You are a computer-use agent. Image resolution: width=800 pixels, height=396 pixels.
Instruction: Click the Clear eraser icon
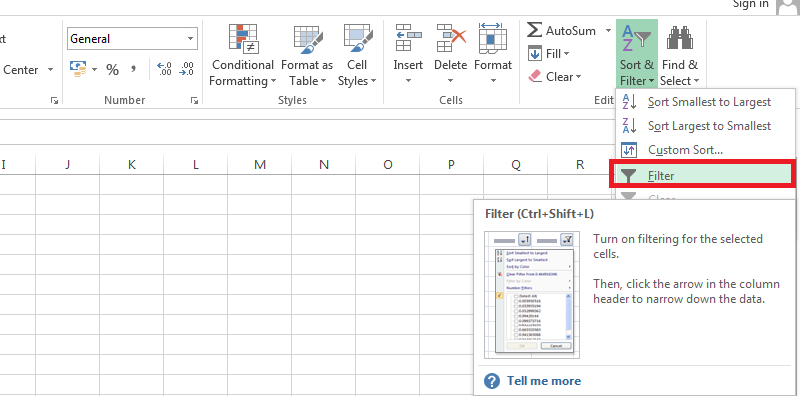[535, 77]
